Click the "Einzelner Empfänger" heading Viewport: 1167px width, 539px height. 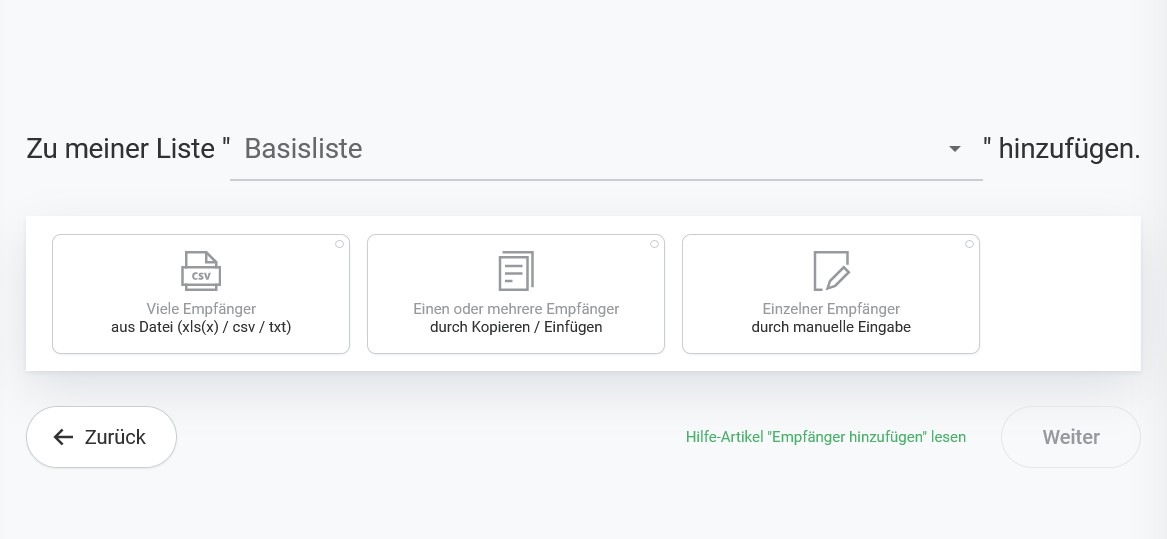click(x=831, y=309)
